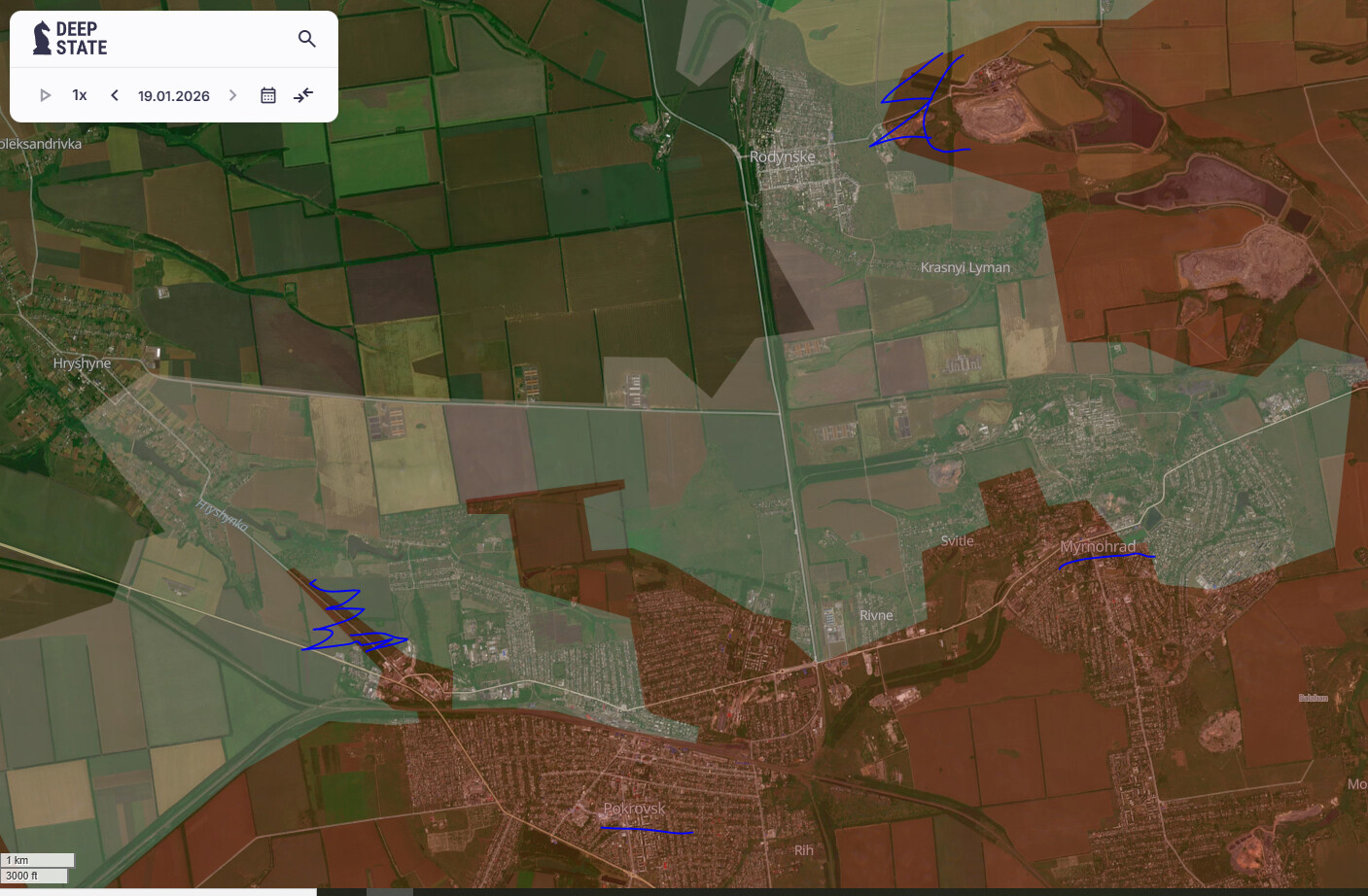Select the Myrnohrad city label
The height and width of the screenshot is (896, 1368).
coord(1098,546)
